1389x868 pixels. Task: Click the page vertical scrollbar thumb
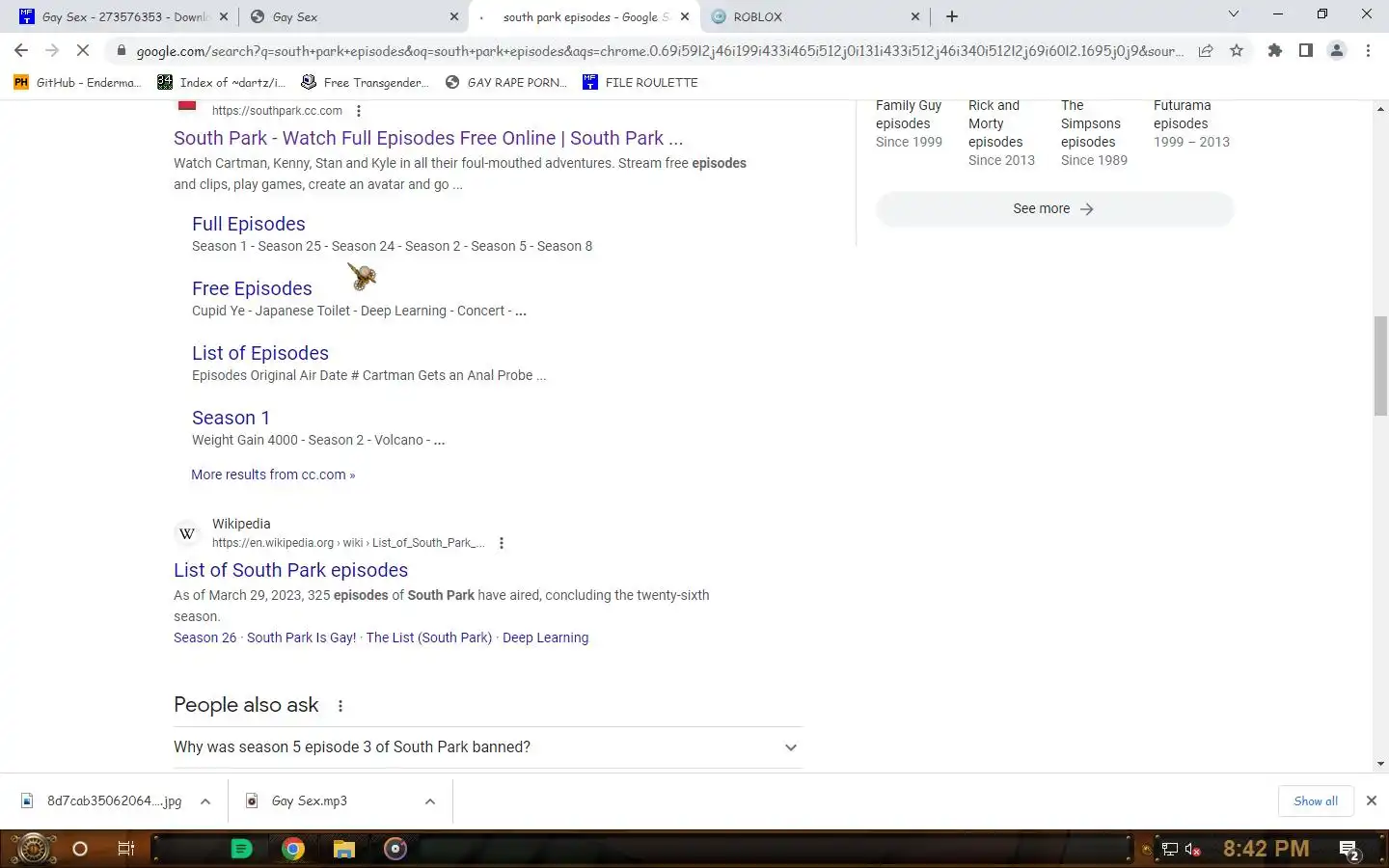click(x=1380, y=366)
